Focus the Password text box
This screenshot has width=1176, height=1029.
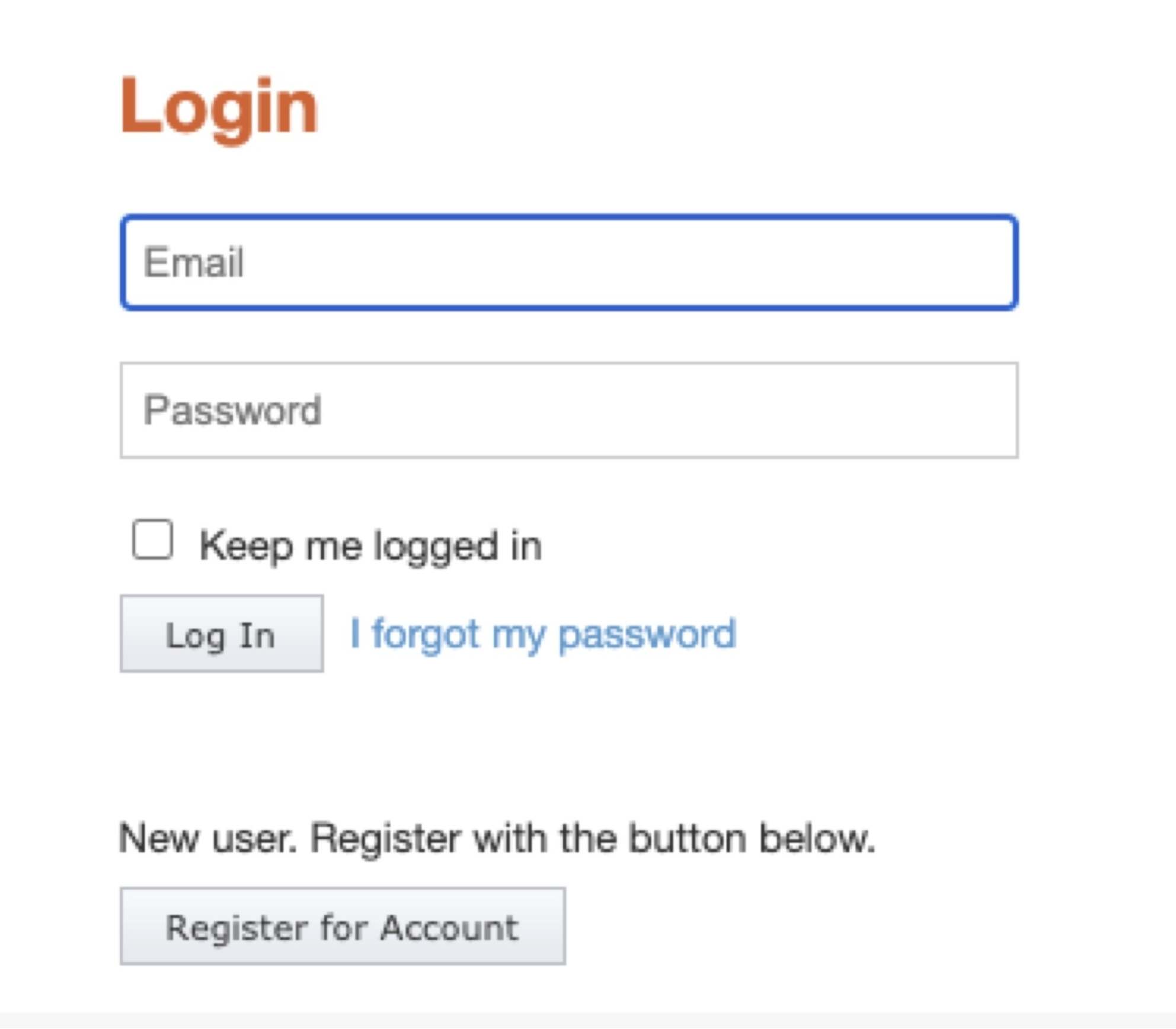(569, 410)
